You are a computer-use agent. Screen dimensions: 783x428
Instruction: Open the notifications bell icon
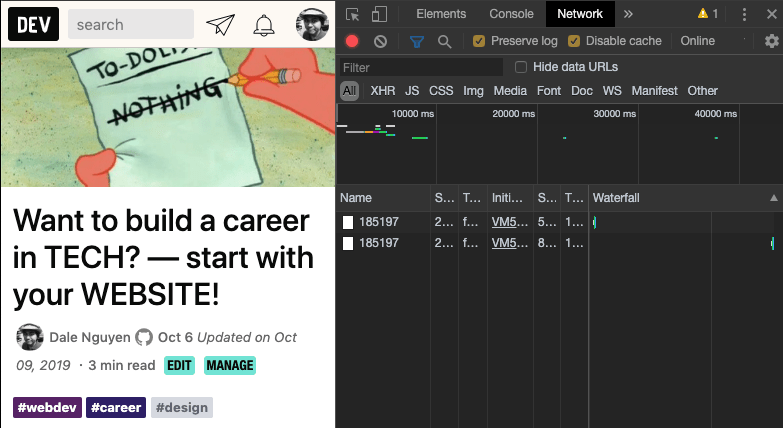264,24
